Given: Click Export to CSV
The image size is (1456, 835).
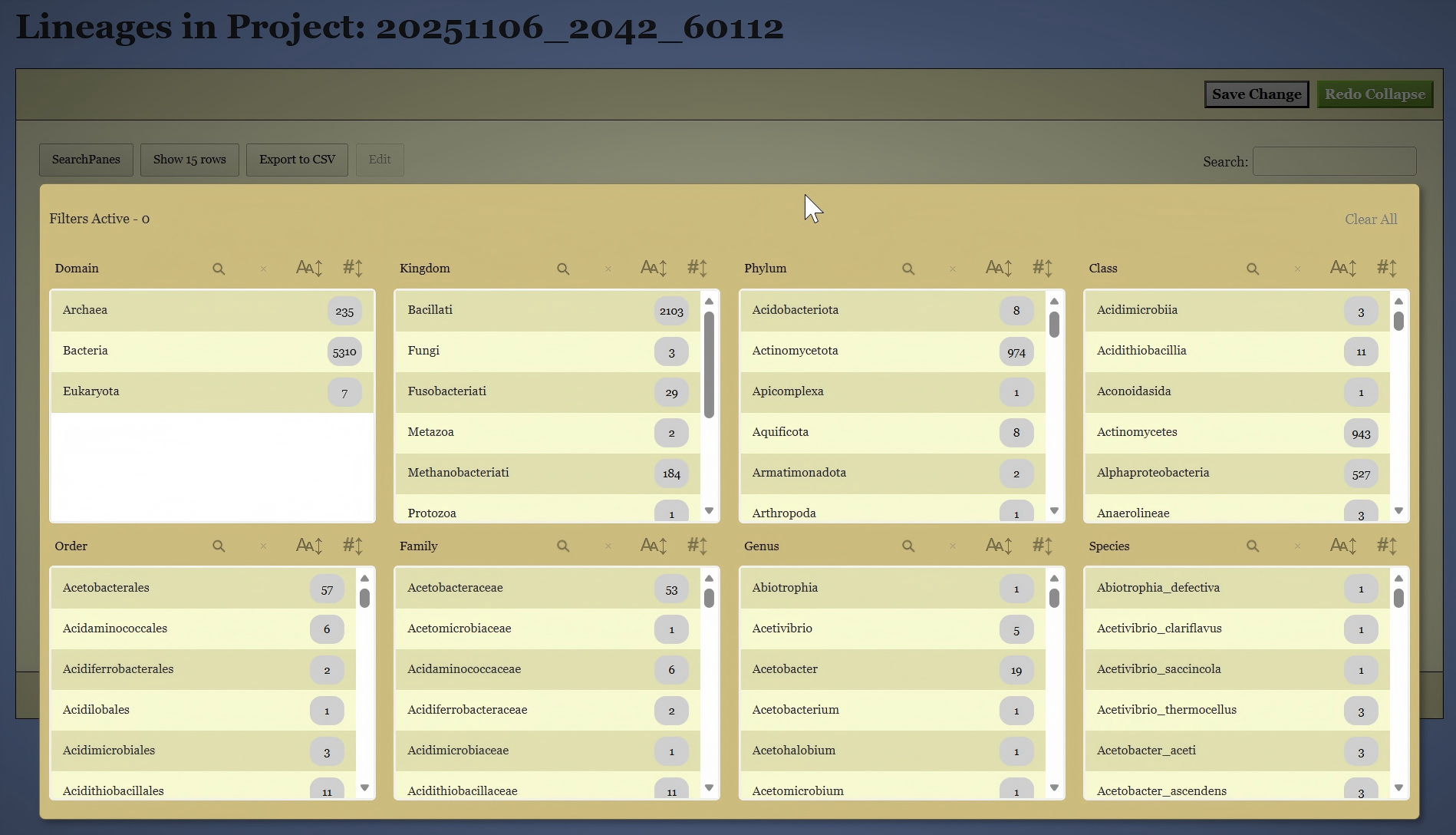Looking at the screenshot, I should tap(297, 160).
